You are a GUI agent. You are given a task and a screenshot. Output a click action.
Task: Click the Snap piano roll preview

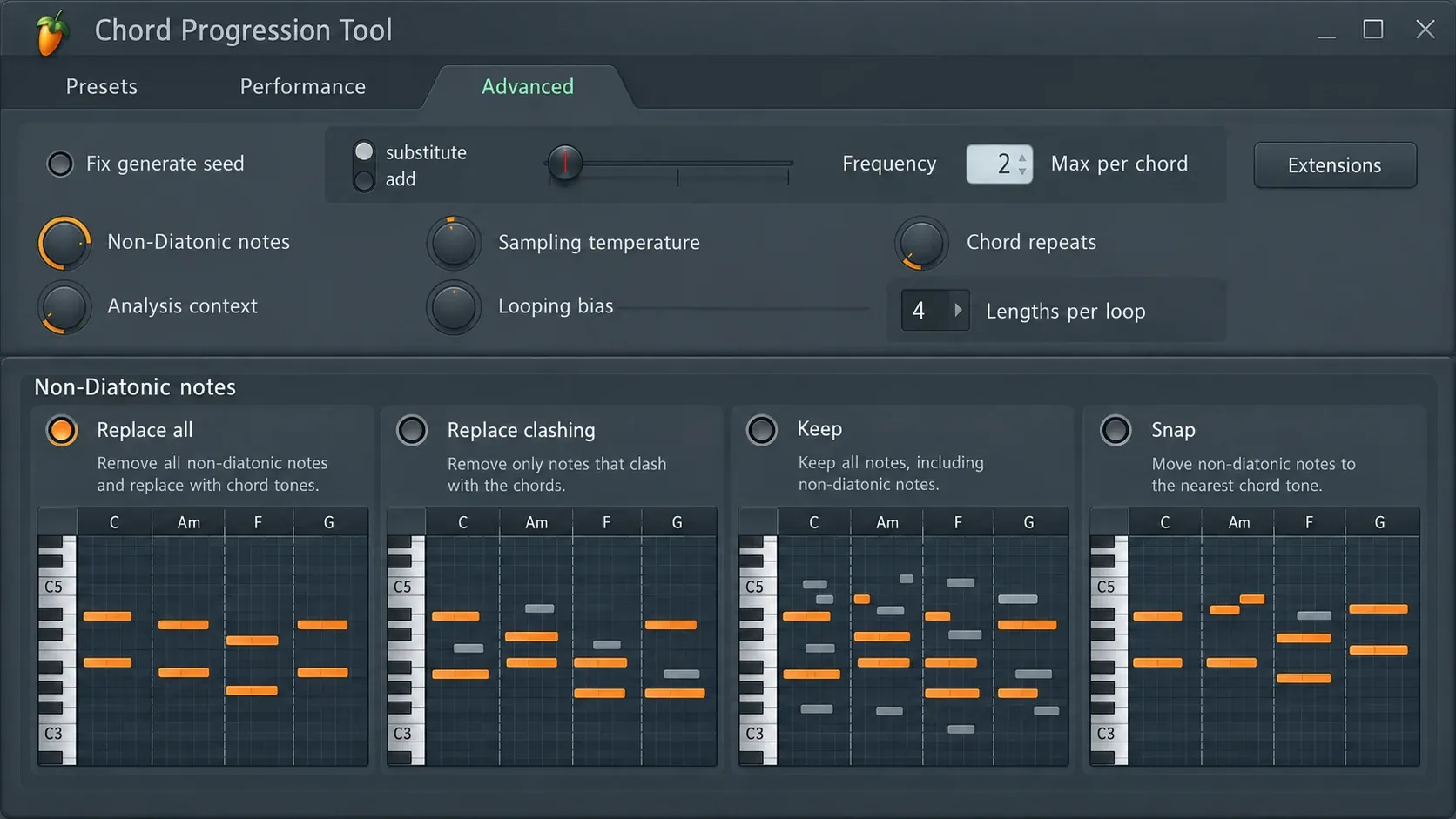(1255, 637)
